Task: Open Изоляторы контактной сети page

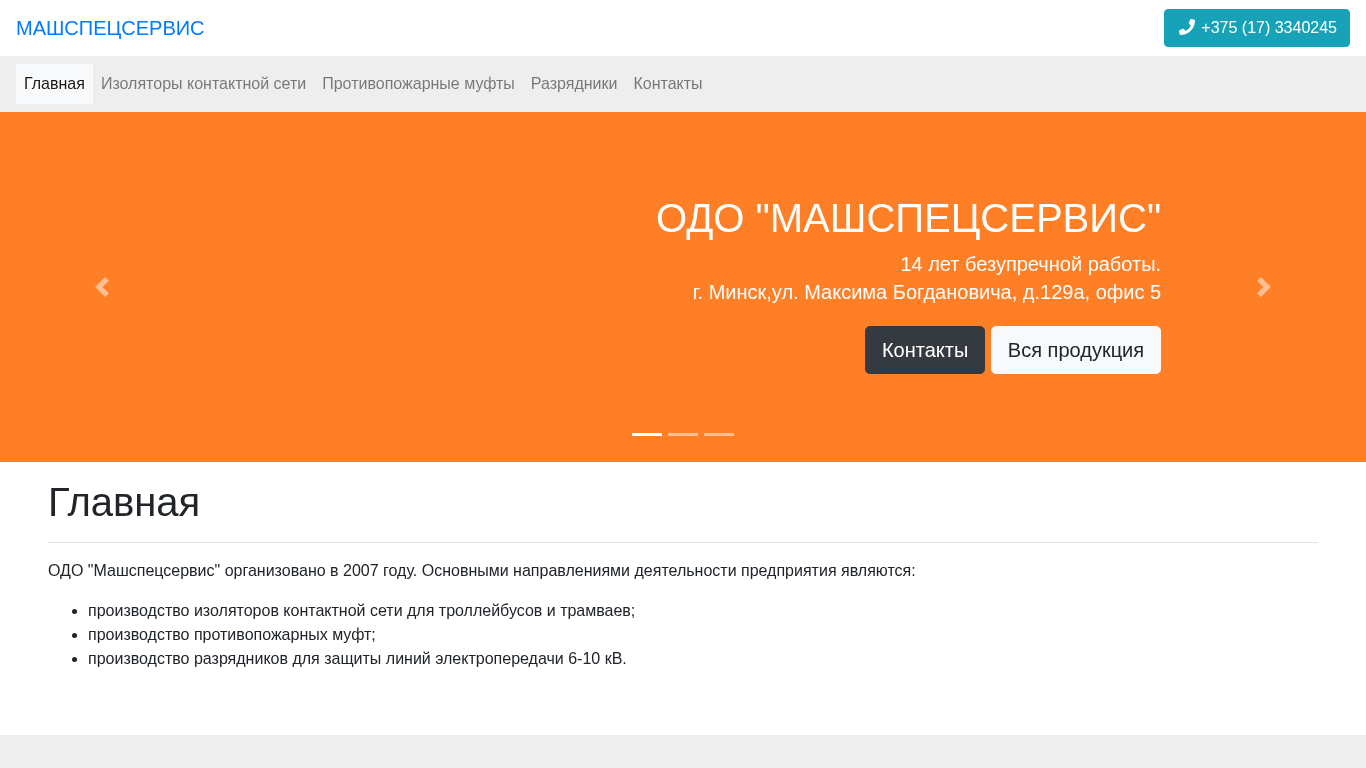Action: click(203, 84)
